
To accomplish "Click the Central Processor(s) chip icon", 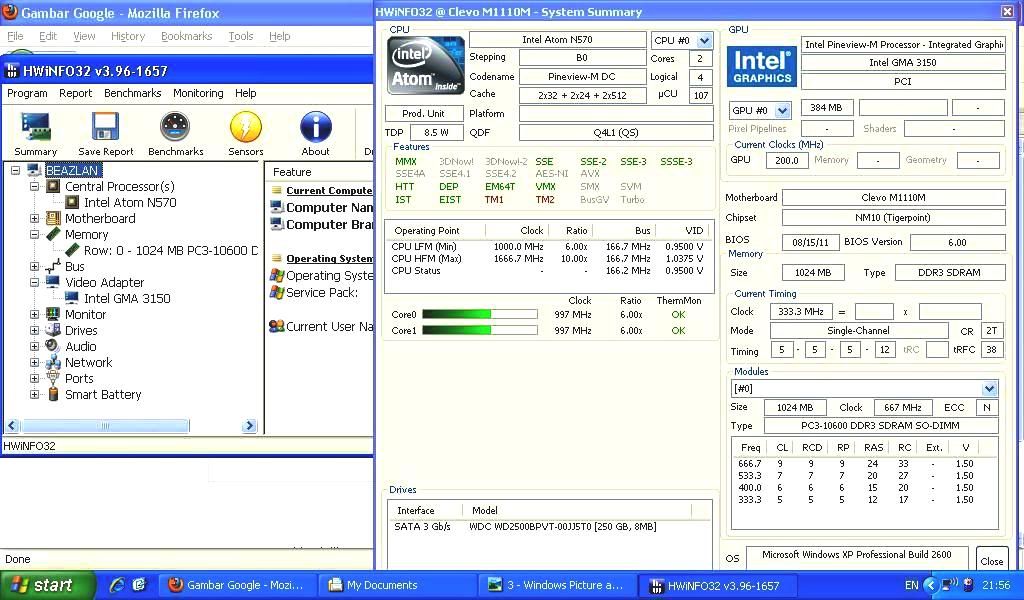I will (54, 187).
